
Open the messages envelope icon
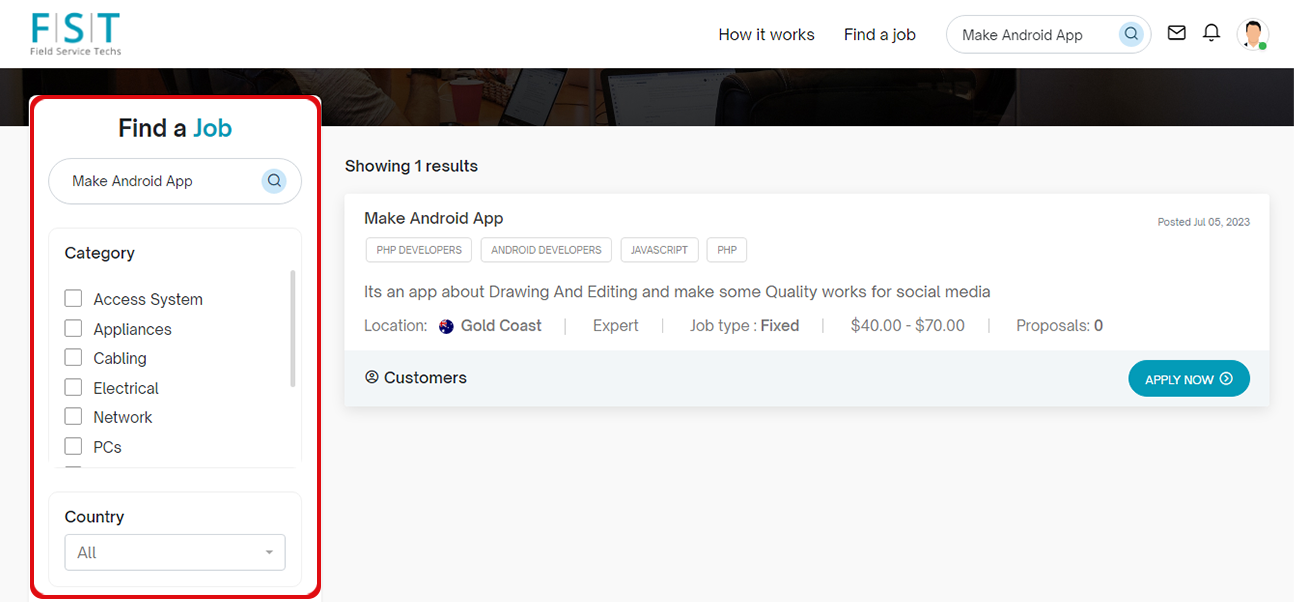(1177, 33)
